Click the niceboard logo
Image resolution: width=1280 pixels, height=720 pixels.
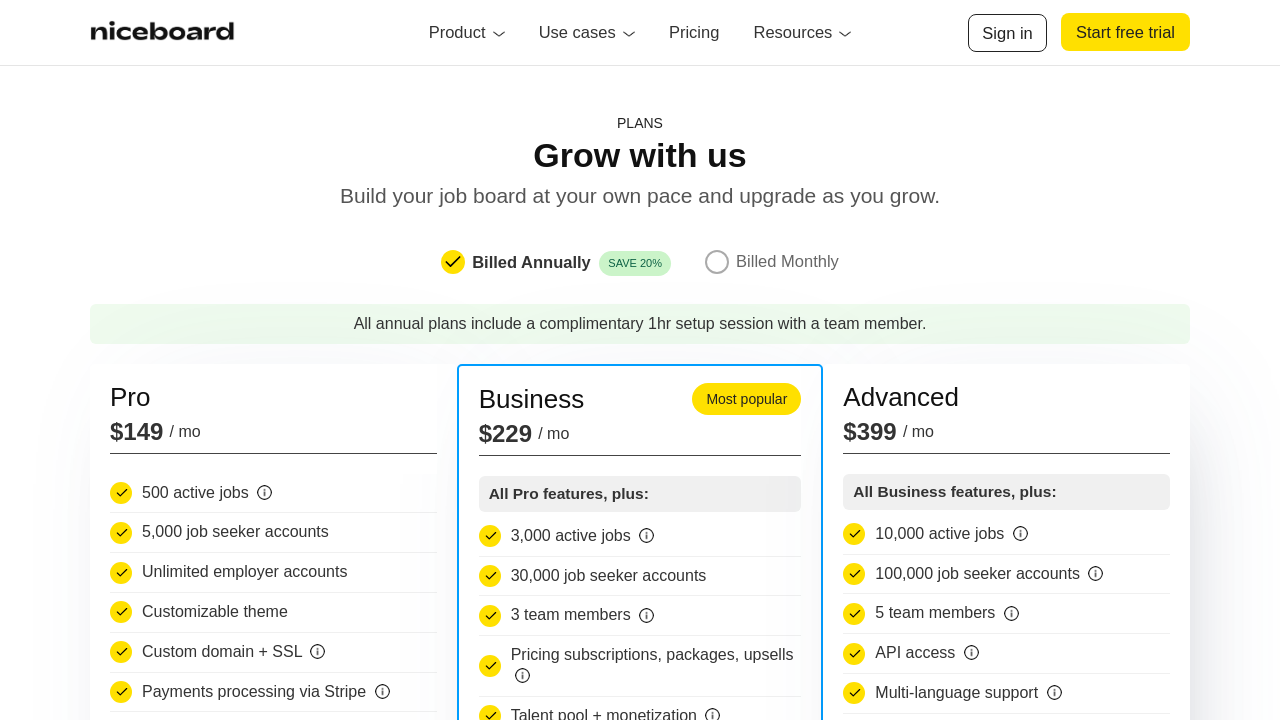point(162,32)
